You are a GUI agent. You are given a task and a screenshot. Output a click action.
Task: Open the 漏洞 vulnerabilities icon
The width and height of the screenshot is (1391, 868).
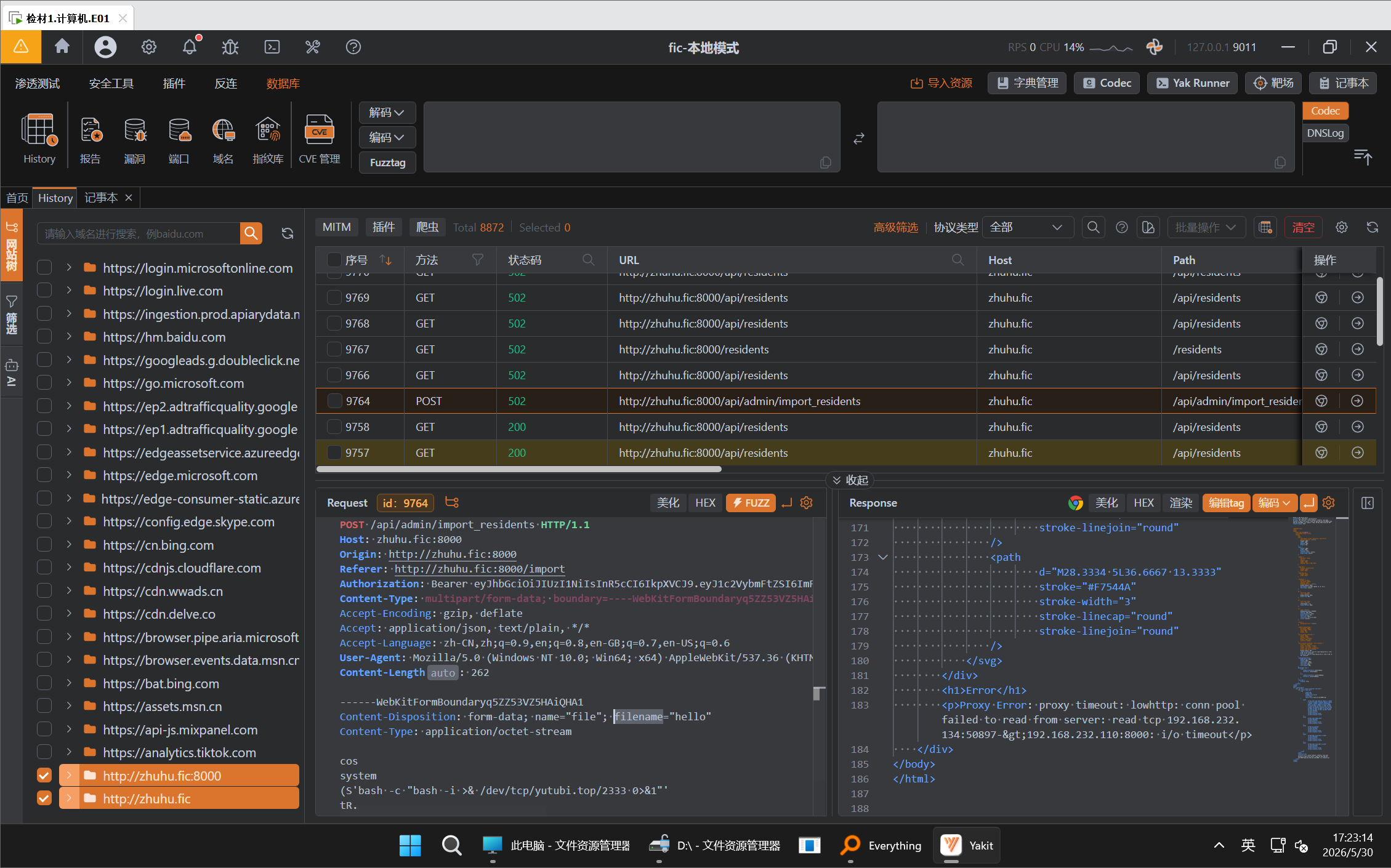pos(135,139)
